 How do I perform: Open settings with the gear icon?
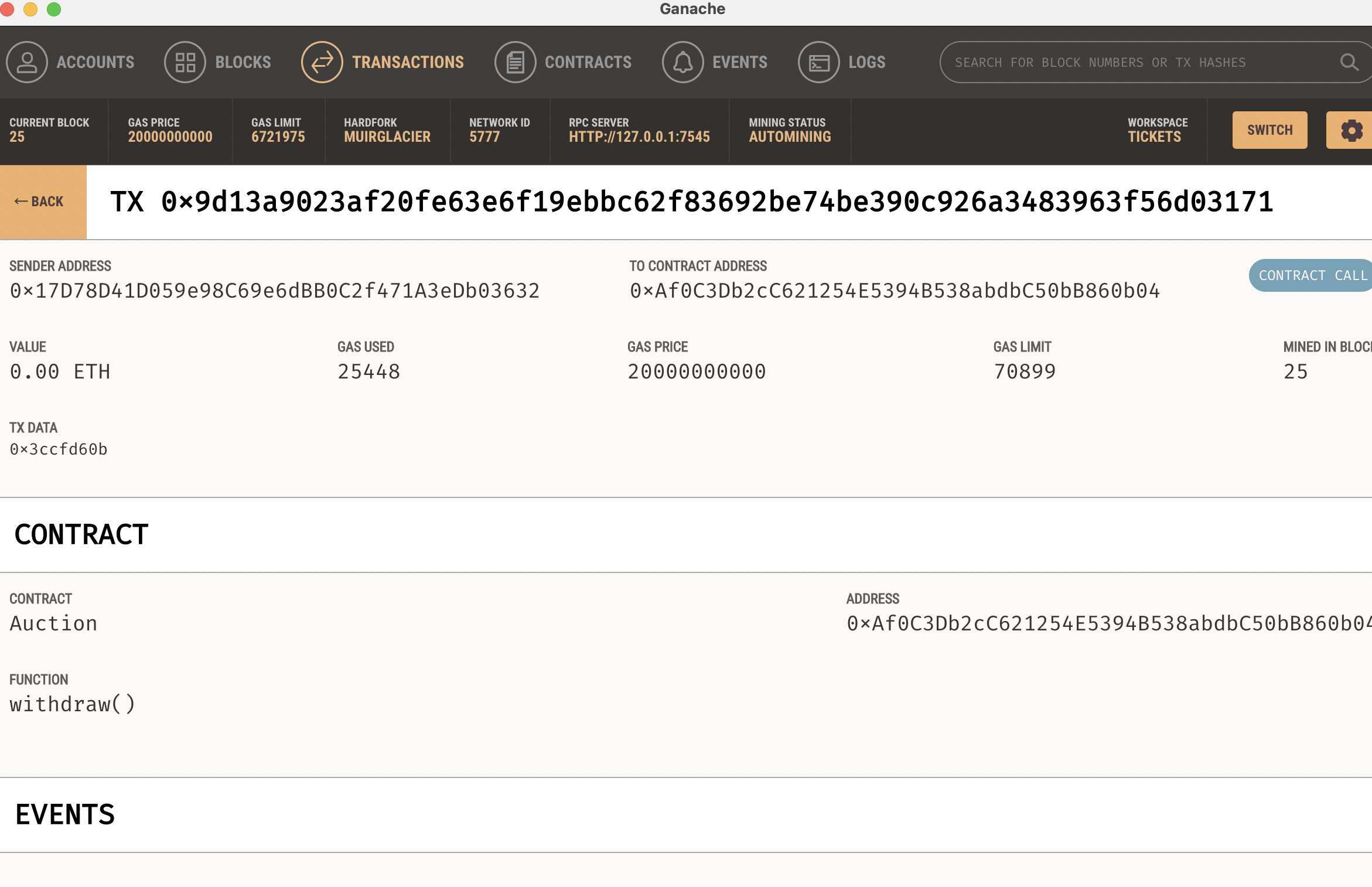(x=1351, y=130)
